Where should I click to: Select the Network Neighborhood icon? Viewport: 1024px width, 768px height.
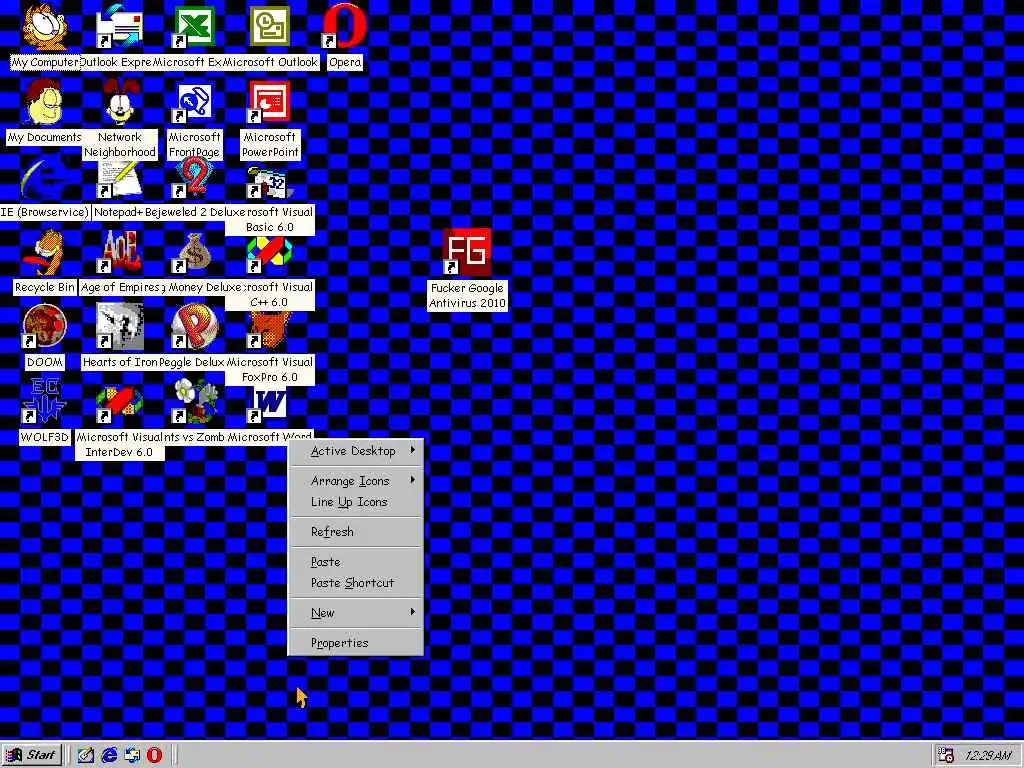120,103
